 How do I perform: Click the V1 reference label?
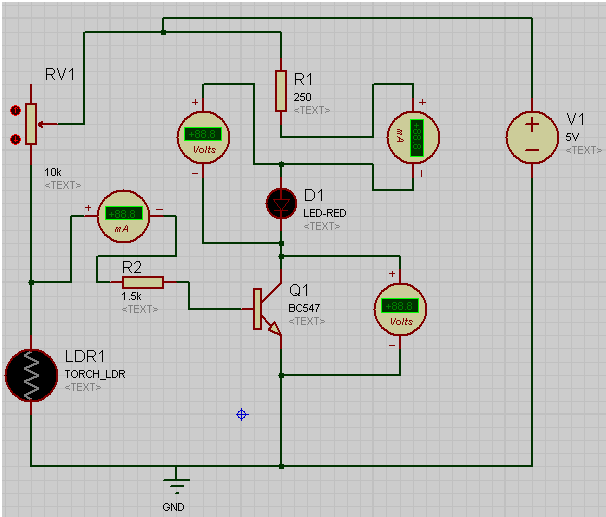(x=575, y=119)
